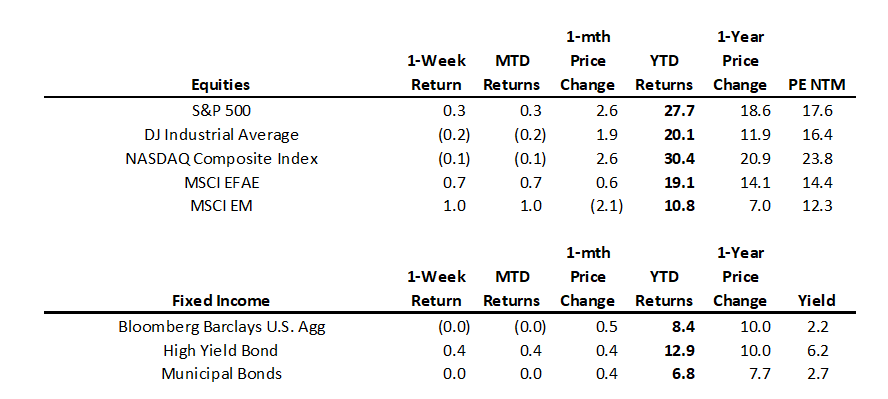Screen dimensions: 888x399
Task: Click the NASDAQ Composite Index label
Action: 221,158
